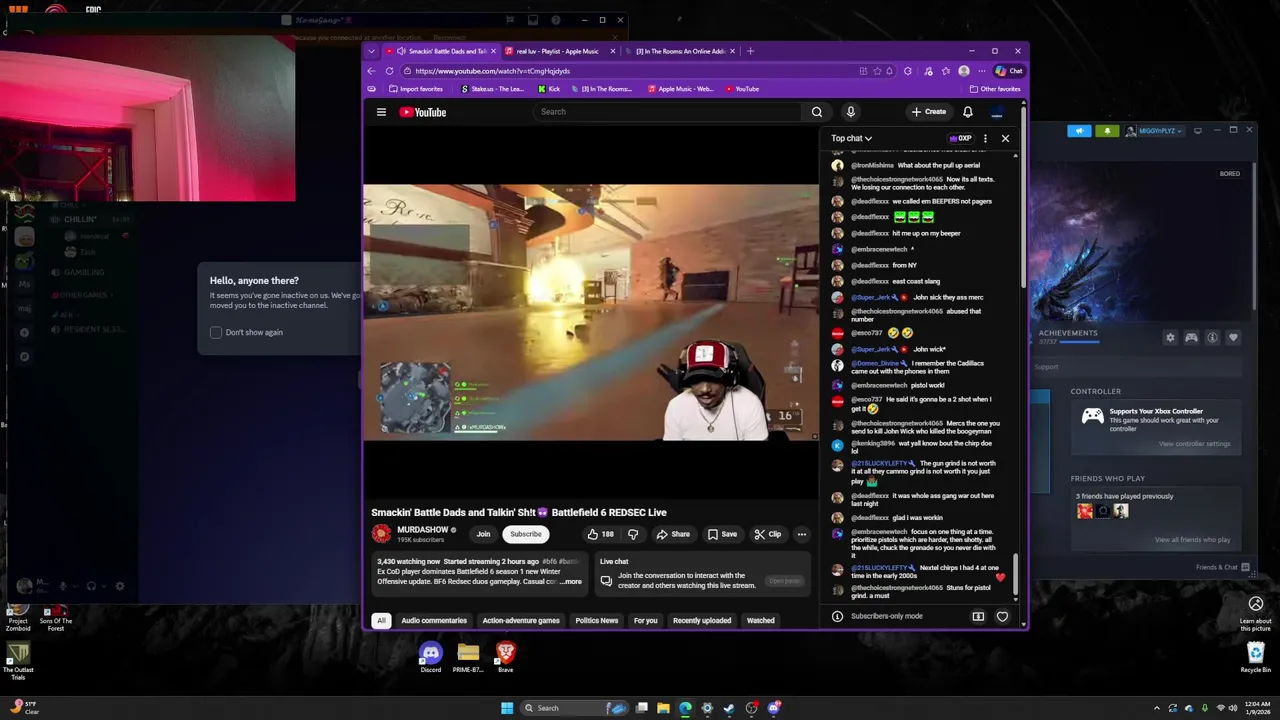Image resolution: width=1280 pixels, height=720 pixels.
Task: Open the Windows Start menu
Action: tap(507, 708)
